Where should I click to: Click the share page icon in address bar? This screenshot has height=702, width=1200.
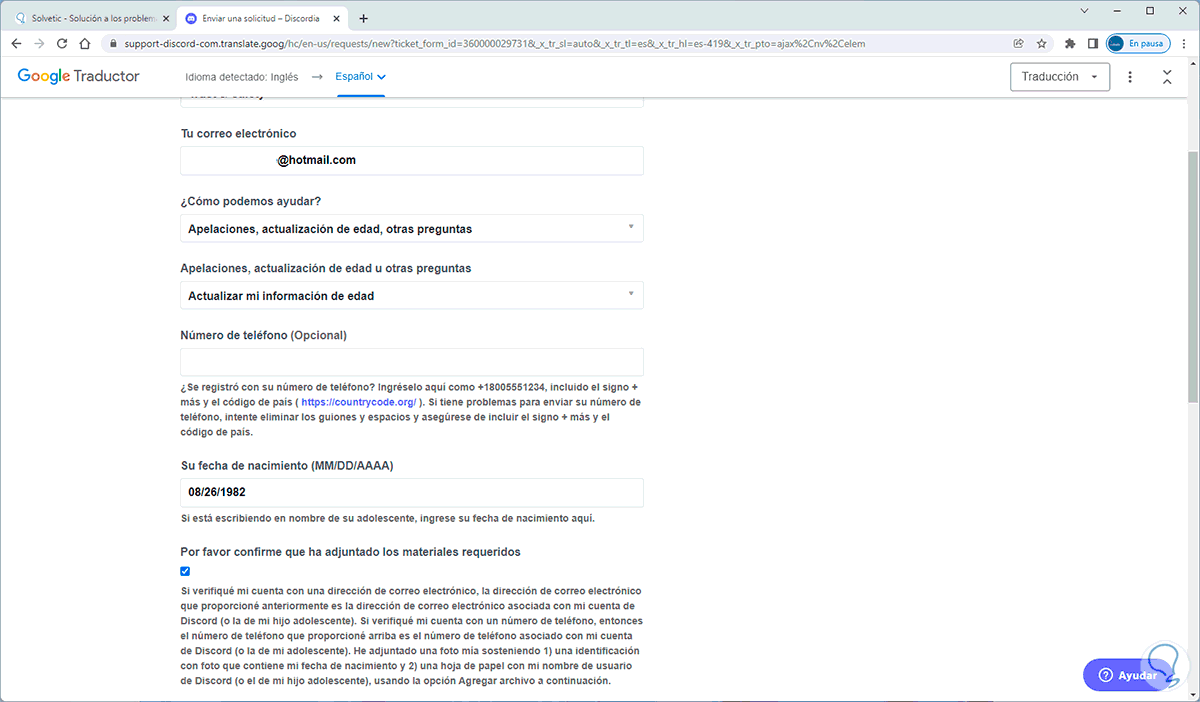coord(1018,44)
